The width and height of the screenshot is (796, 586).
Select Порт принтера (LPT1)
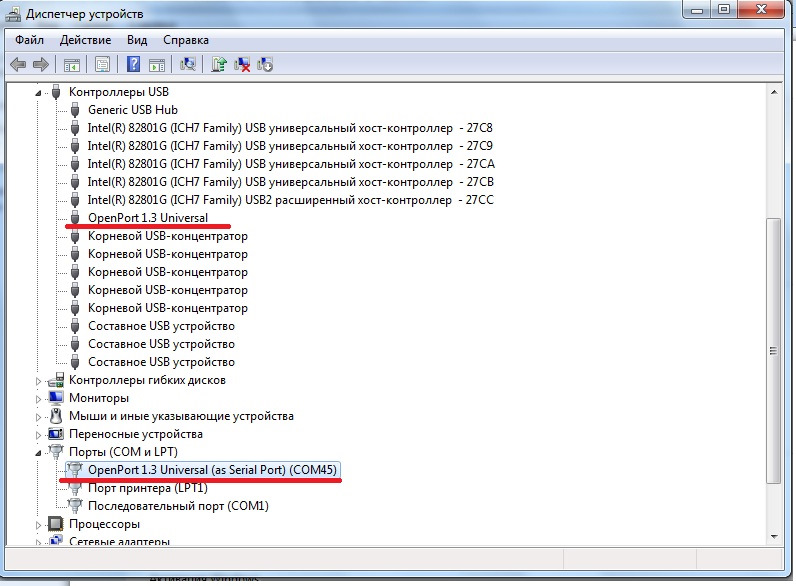148,488
